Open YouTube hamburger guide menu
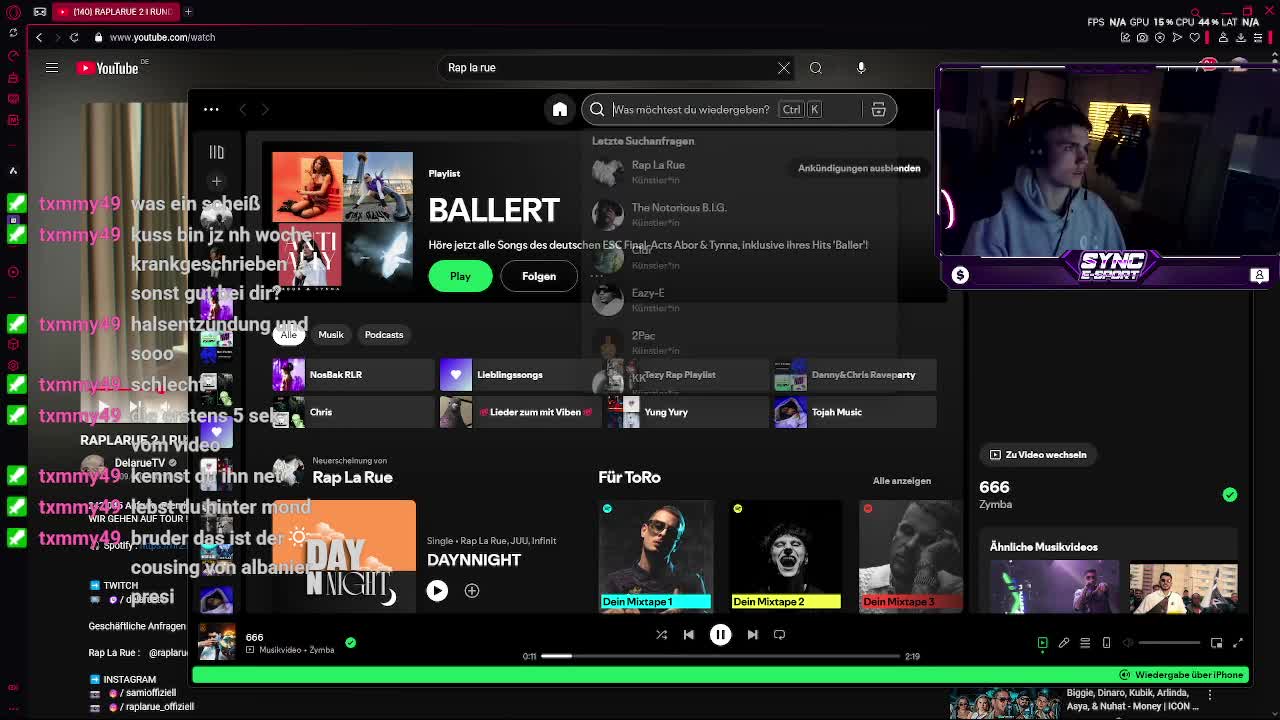 tap(52, 68)
